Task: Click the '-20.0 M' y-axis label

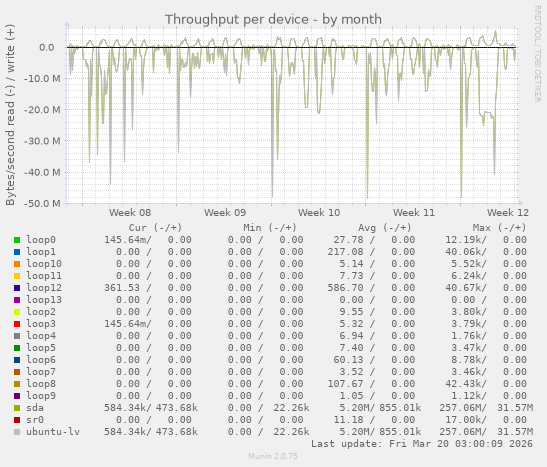Action: (42, 110)
